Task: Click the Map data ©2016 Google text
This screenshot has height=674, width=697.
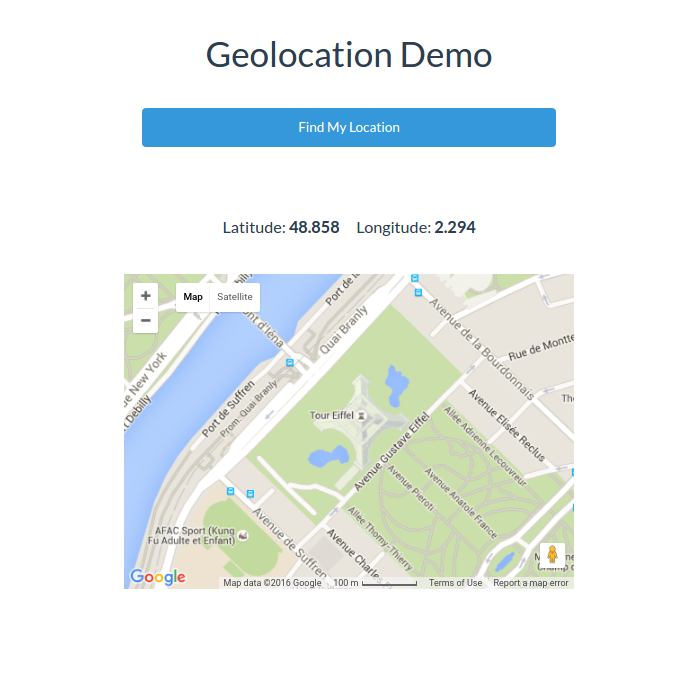Action: pyautogui.click(x=272, y=583)
